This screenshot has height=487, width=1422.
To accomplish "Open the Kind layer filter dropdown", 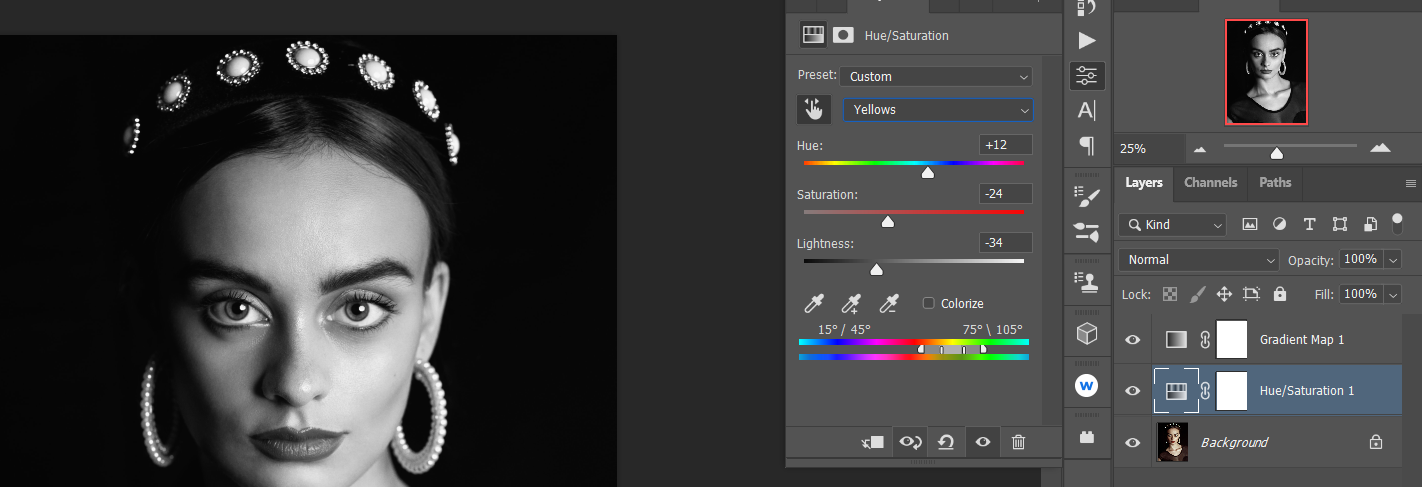I will click(1172, 225).
